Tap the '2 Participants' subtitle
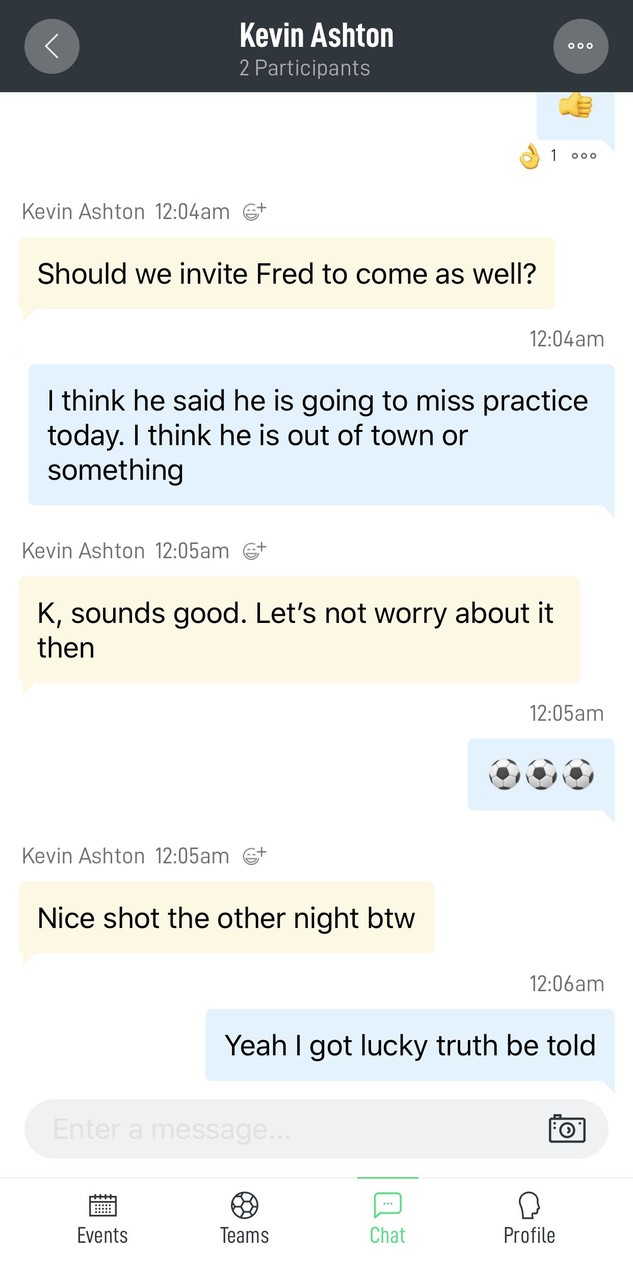 coord(304,68)
